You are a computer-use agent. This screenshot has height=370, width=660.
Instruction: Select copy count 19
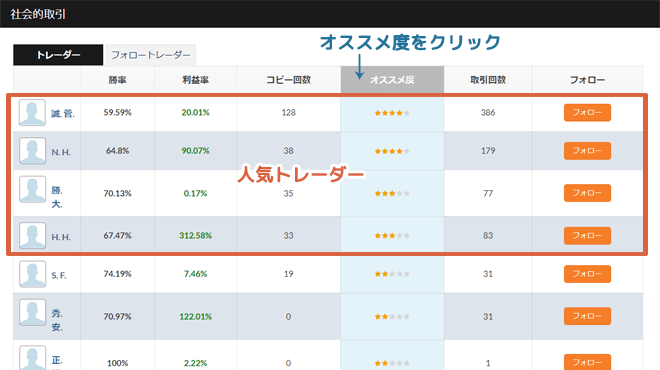(x=288, y=274)
